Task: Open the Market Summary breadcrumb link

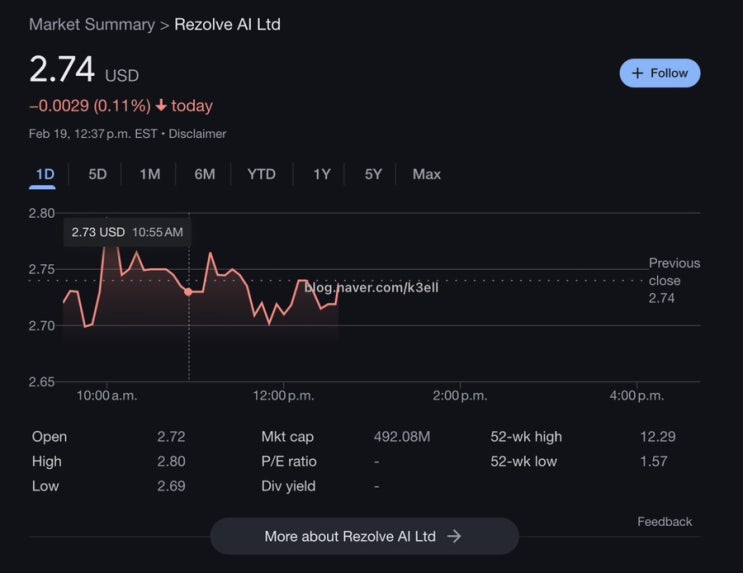Action: [92, 25]
